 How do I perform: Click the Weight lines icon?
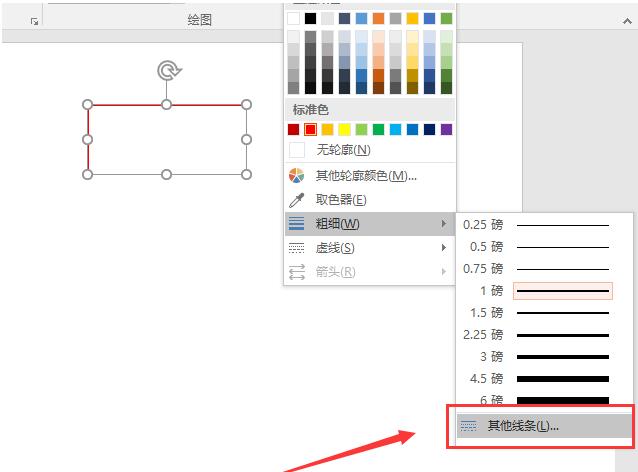[296, 223]
